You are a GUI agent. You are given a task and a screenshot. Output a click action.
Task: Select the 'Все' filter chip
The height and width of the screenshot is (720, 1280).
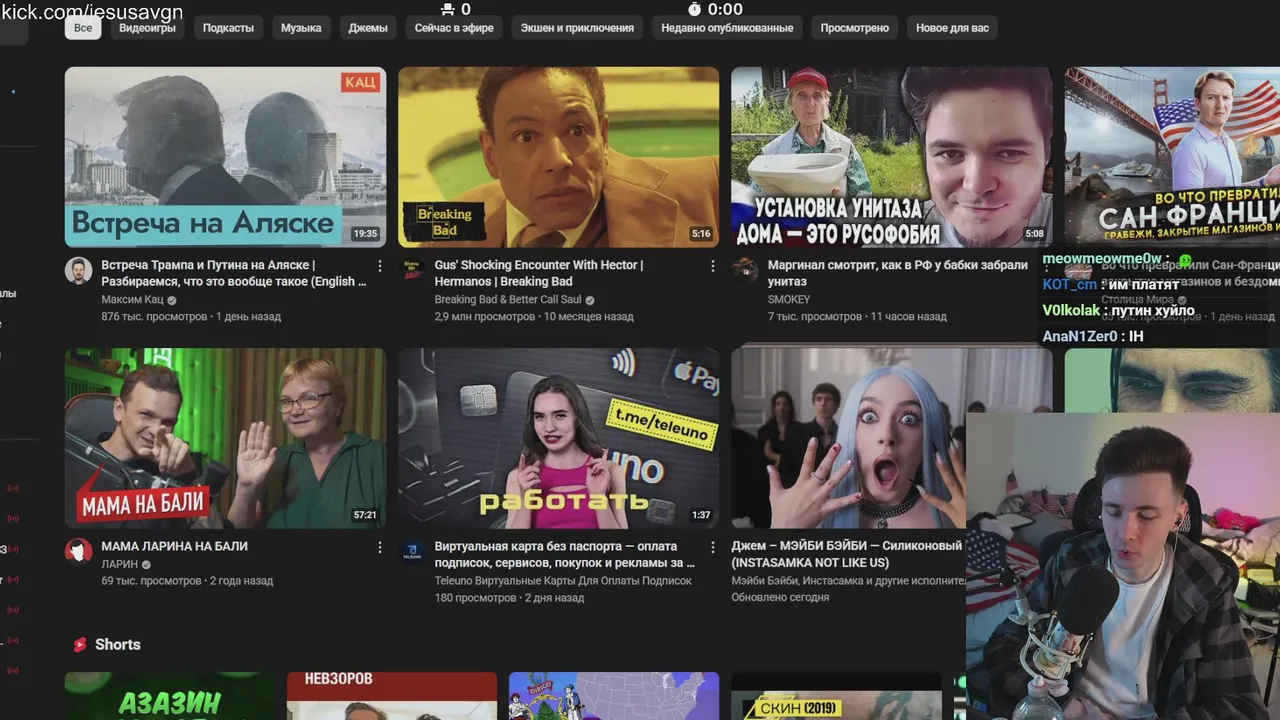coord(83,28)
